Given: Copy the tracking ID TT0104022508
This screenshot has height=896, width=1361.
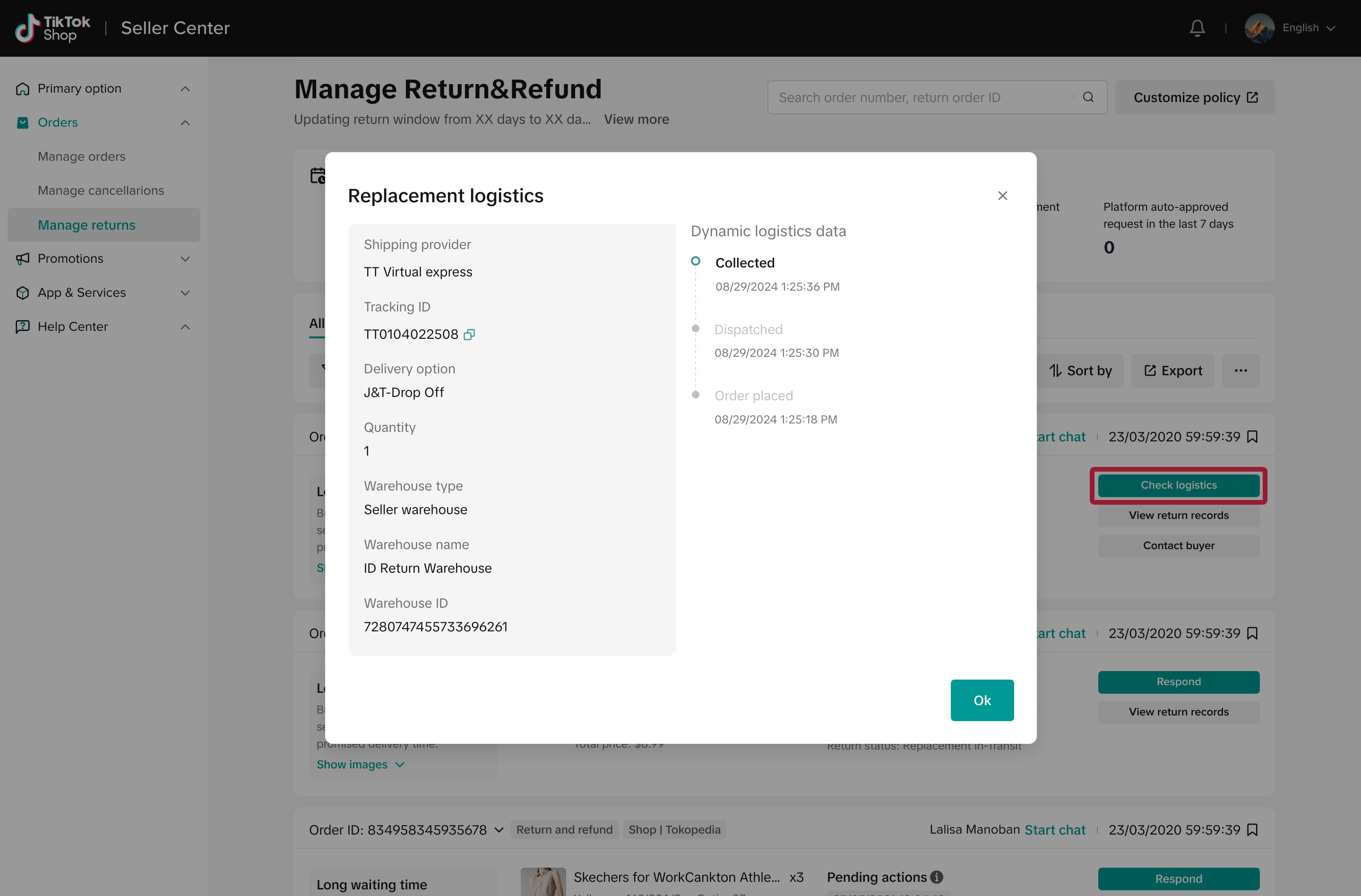Looking at the screenshot, I should pos(469,335).
